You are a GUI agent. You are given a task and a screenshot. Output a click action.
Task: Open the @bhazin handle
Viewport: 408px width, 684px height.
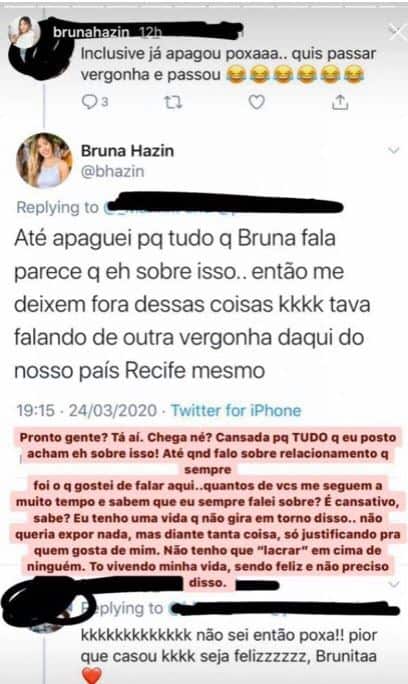(x=113, y=171)
